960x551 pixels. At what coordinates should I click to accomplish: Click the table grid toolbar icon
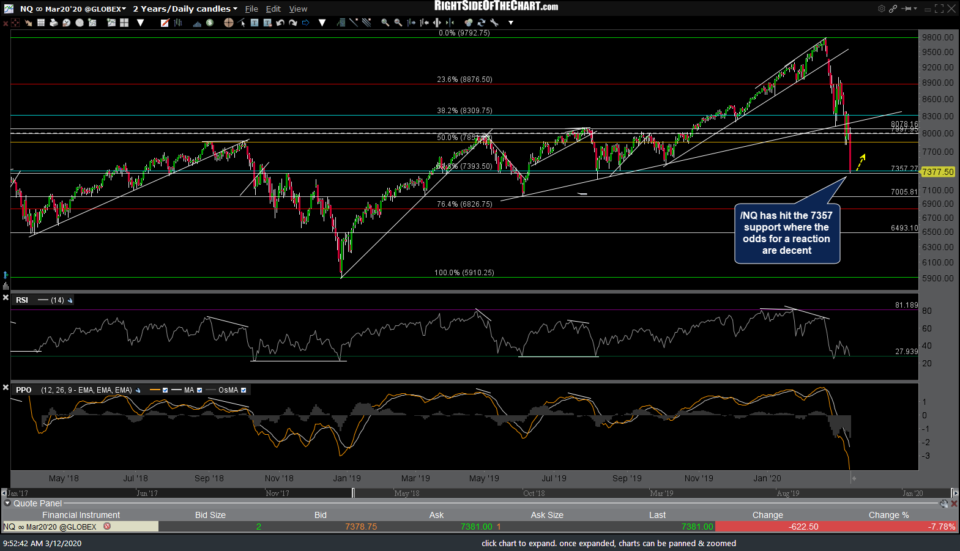tap(40, 23)
